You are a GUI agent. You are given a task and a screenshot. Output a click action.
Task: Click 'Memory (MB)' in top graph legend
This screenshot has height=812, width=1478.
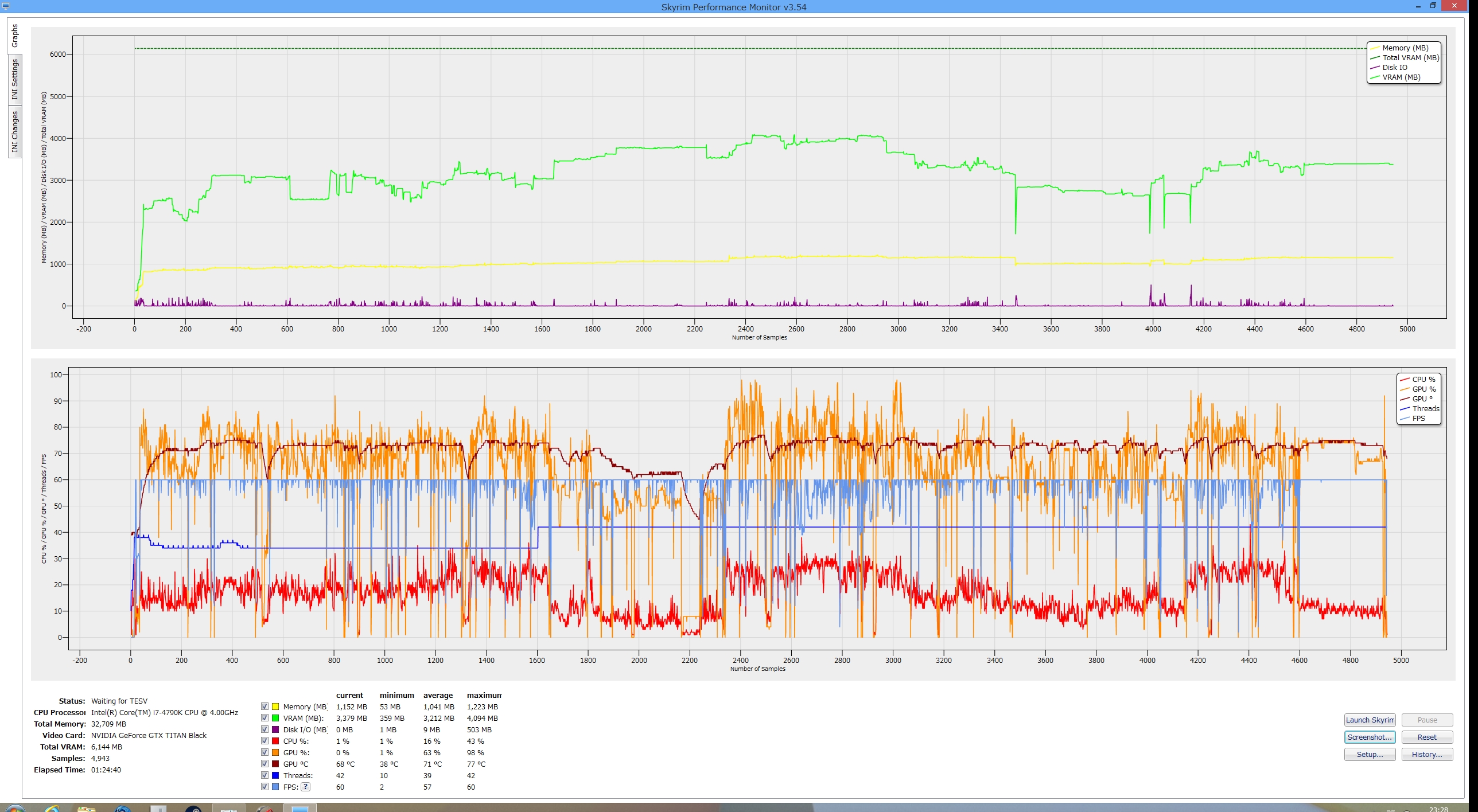pos(1405,48)
